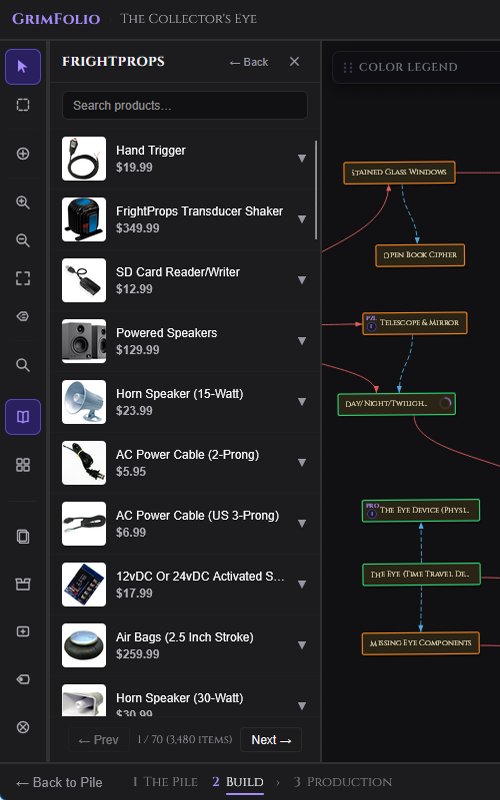Zoom in on the canvas
Viewport: 500px width, 800px height.
point(23,203)
